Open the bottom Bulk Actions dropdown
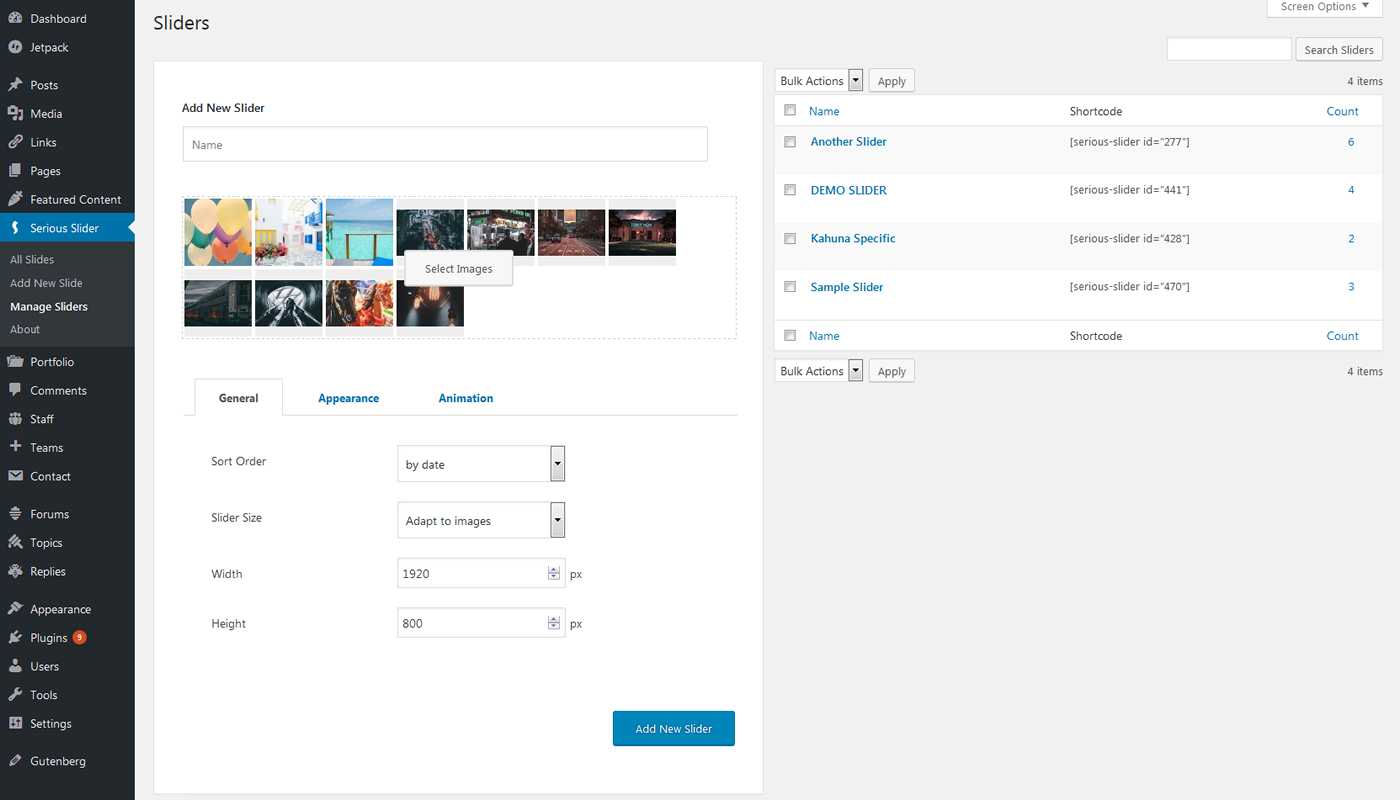 (819, 371)
